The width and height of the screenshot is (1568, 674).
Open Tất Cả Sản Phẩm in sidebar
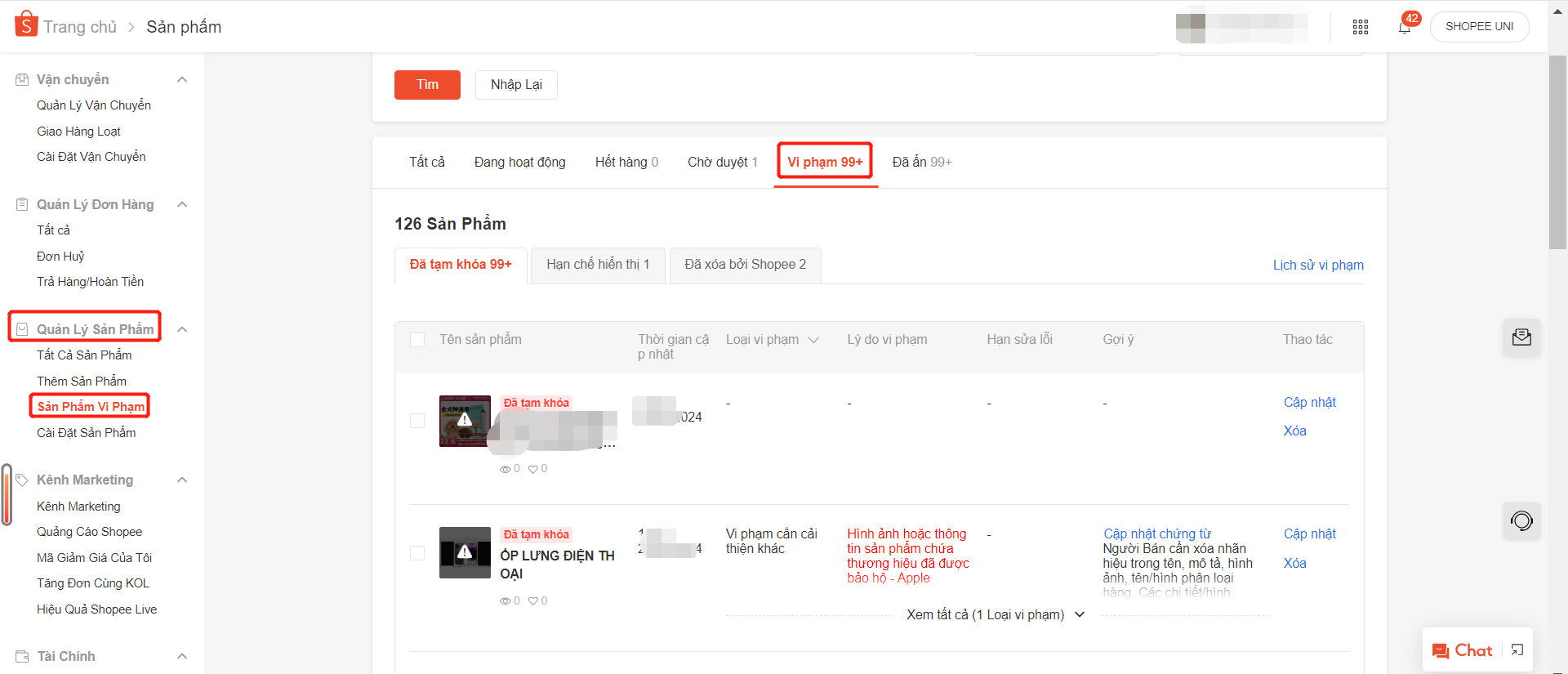point(84,355)
